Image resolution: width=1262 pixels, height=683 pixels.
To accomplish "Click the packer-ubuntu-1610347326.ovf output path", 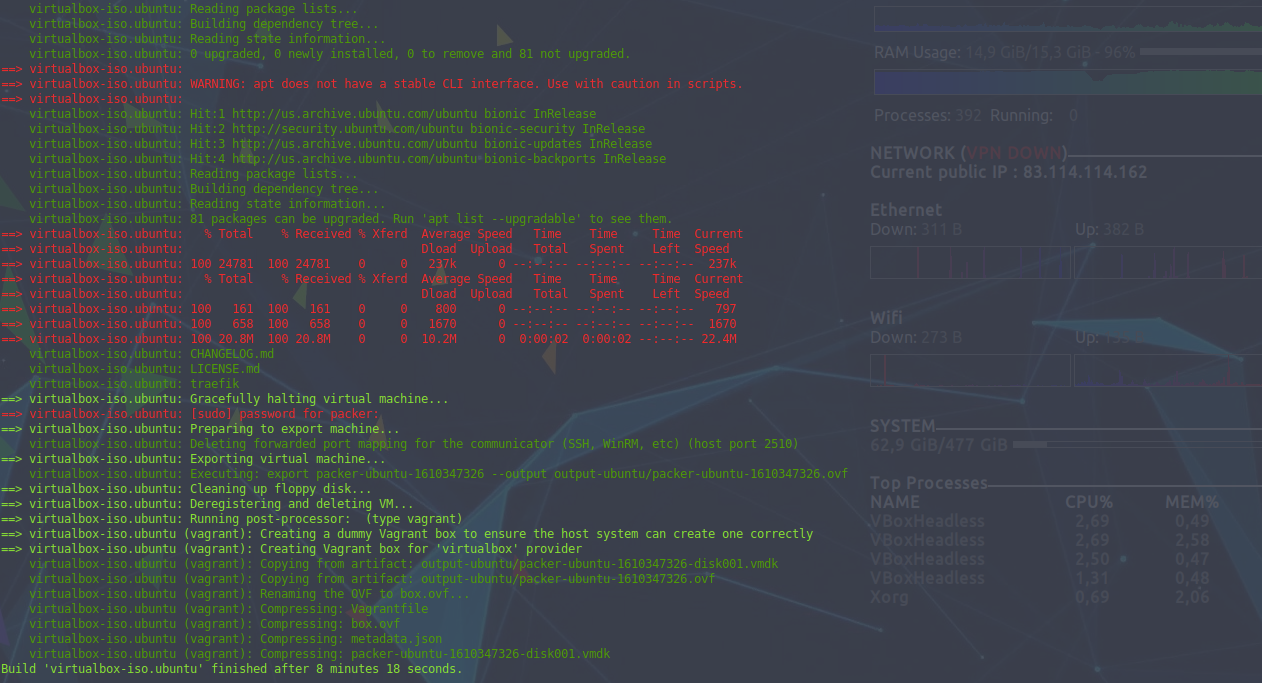I will click(x=701, y=474).
